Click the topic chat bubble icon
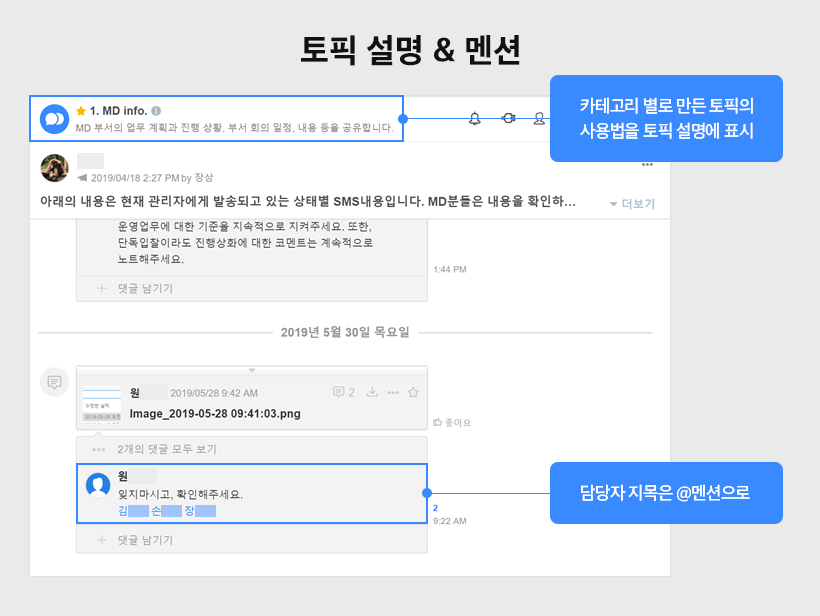The width and height of the screenshot is (820, 616). [54, 119]
